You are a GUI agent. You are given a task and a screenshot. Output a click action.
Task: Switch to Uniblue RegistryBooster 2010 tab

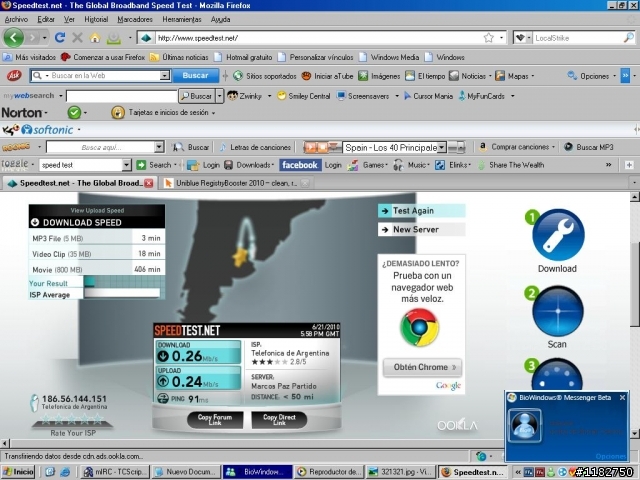point(236,183)
